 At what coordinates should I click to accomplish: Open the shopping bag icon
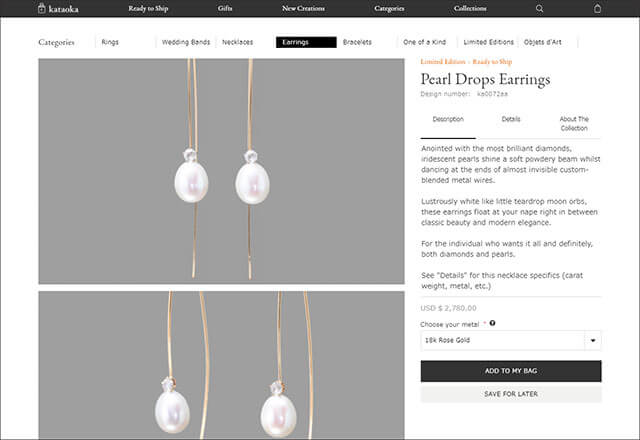(x=598, y=9)
